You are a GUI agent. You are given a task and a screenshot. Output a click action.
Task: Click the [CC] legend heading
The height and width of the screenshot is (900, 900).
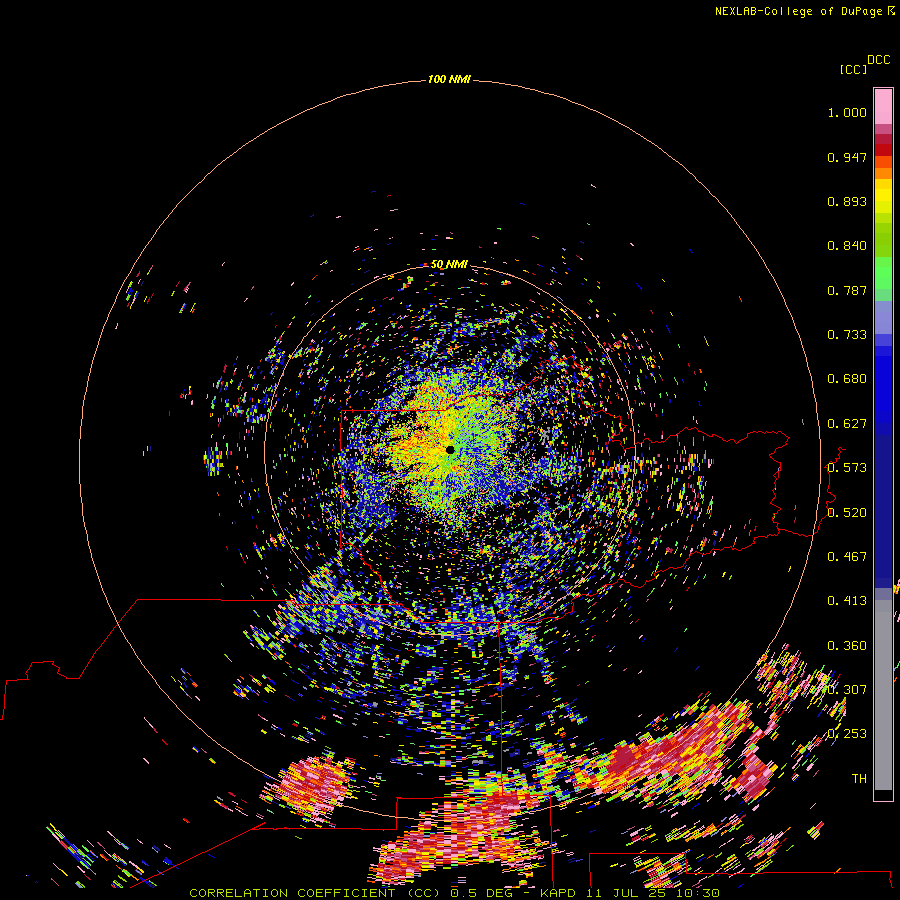(853, 69)
